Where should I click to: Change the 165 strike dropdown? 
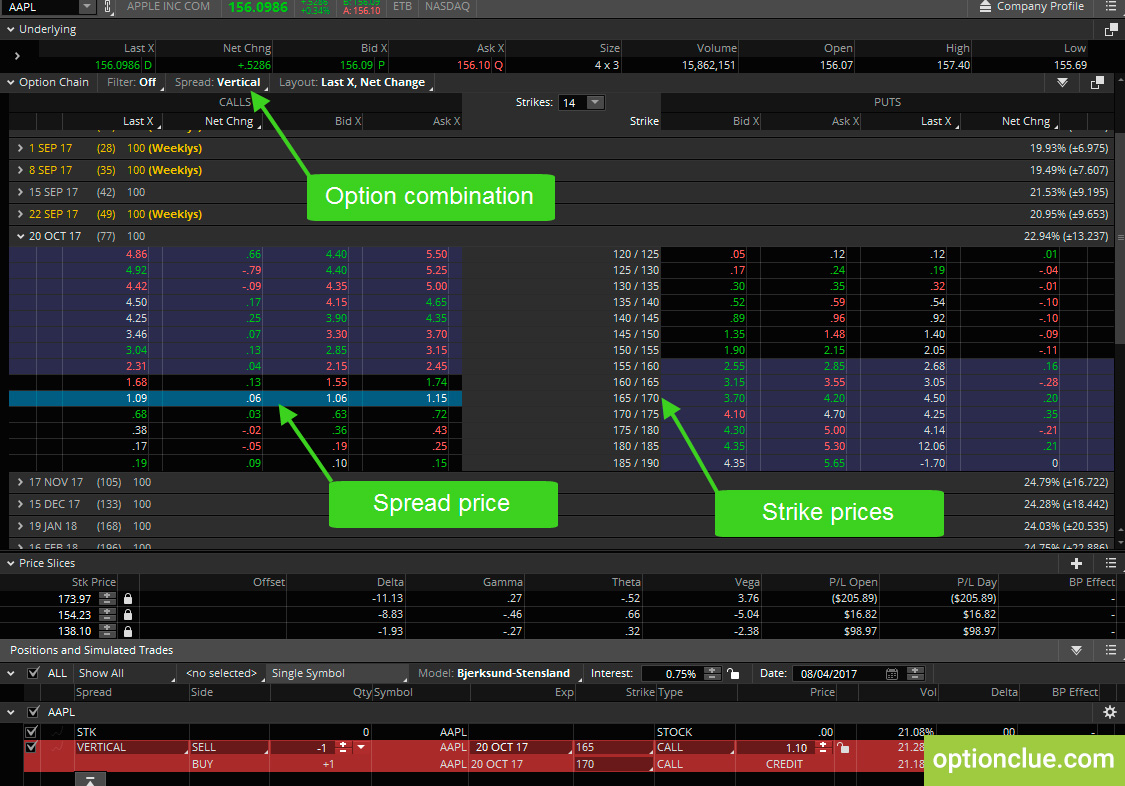point(613,747)
